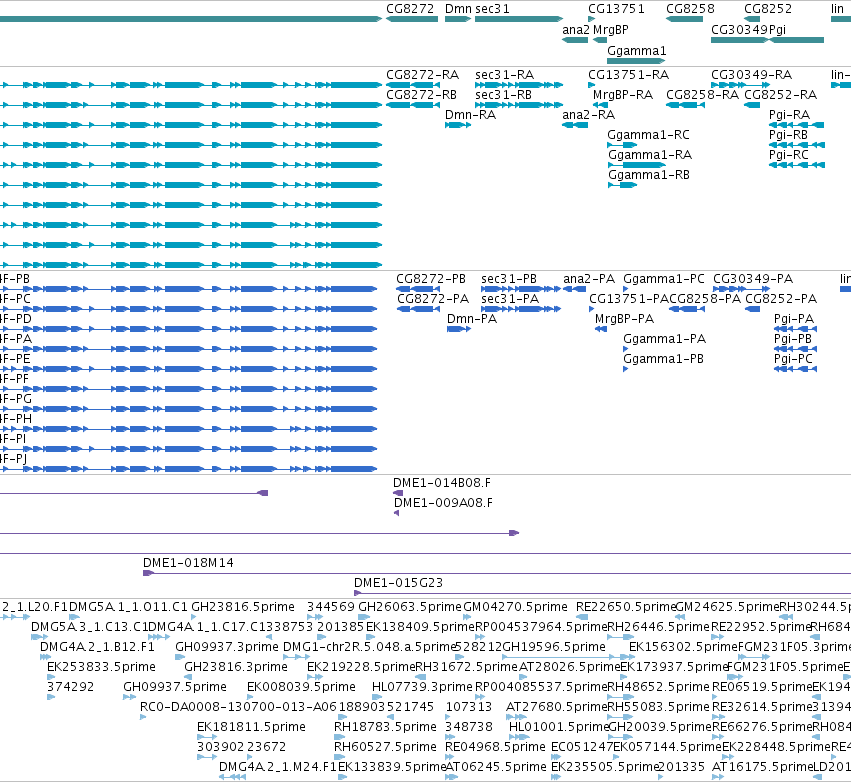
Task: Click the Ggamma1 gene label in top track
Action: [x=636, y=50]
